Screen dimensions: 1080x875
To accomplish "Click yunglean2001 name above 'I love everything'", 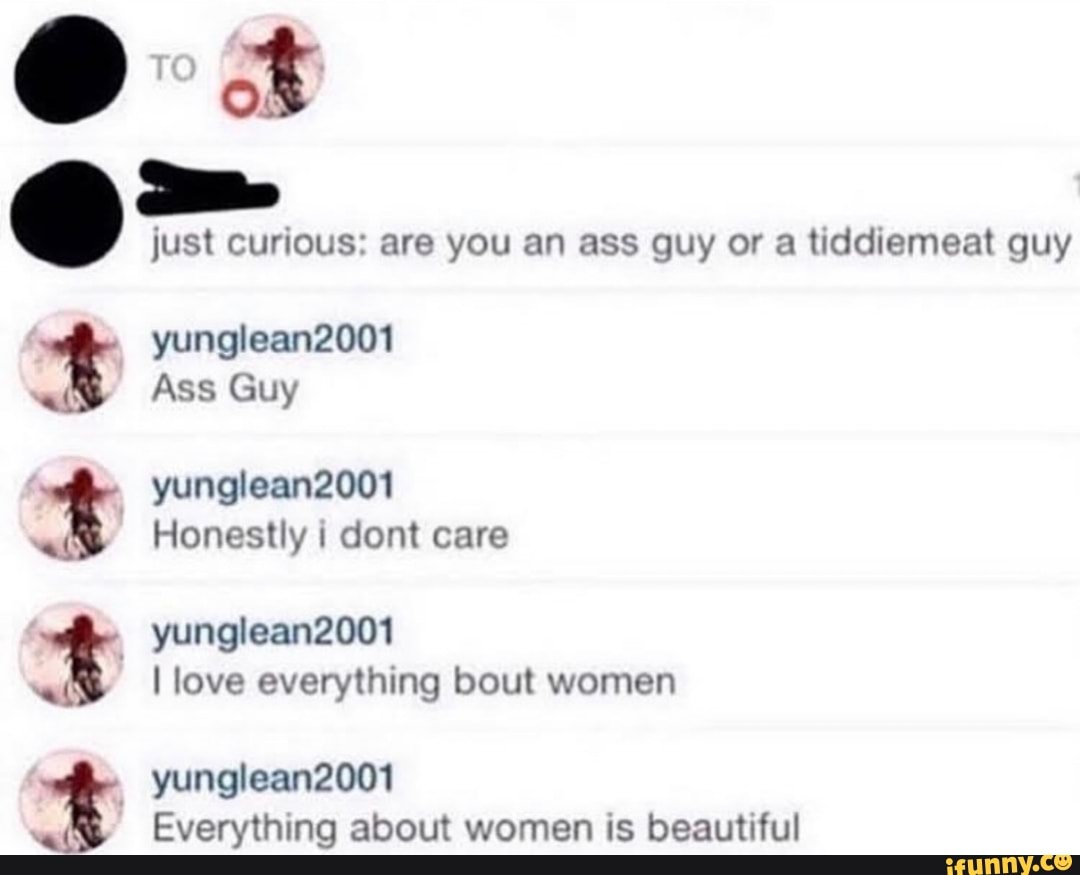I will click(273, 632).
